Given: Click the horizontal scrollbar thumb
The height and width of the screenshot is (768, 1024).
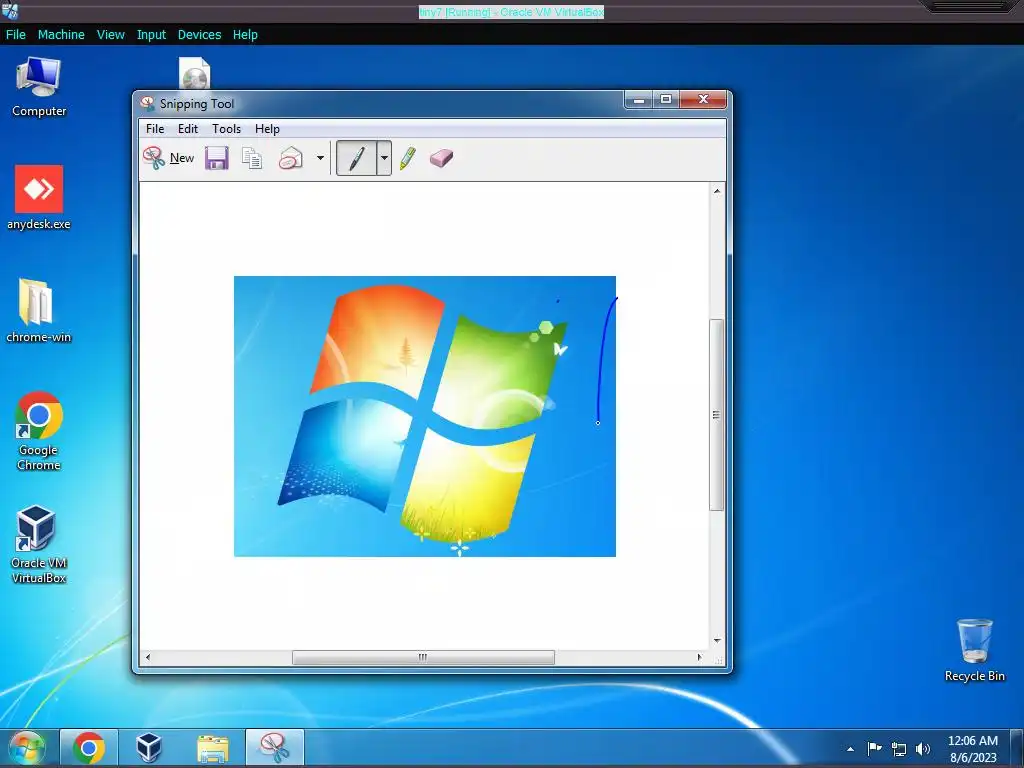Looking at the screenshot, I should 423,657.
